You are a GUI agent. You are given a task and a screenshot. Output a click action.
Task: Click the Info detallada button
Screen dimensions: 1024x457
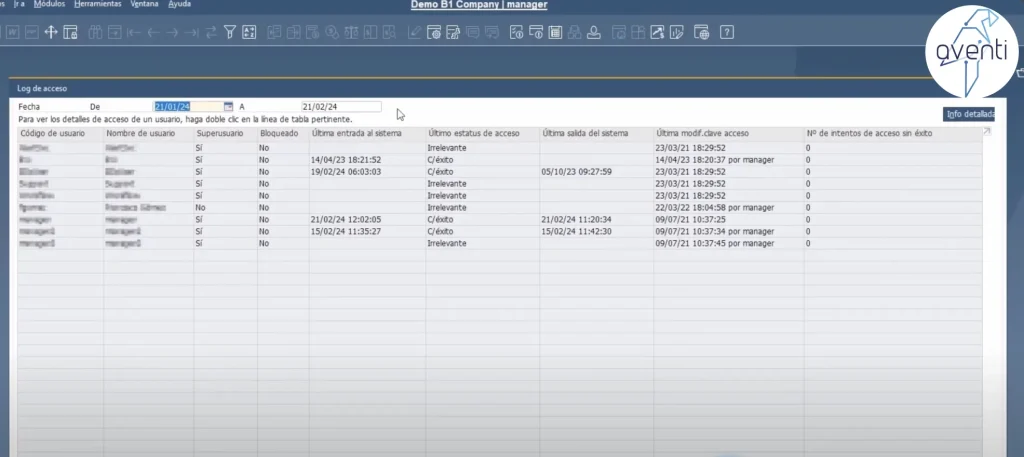(x=970, y=114)
